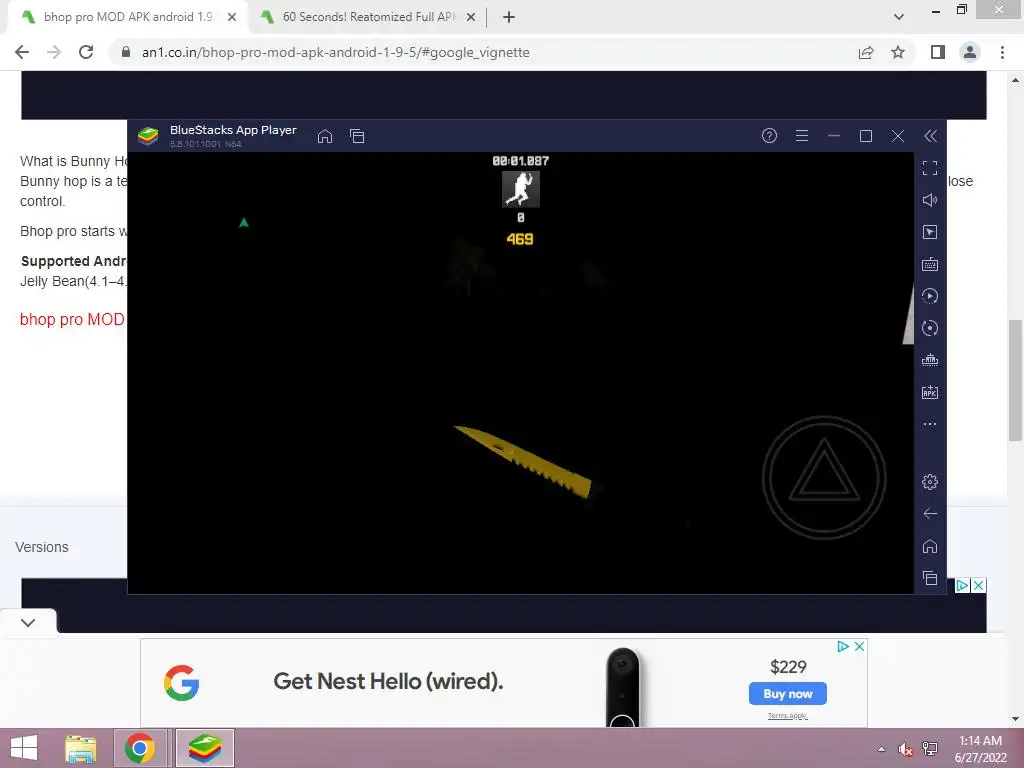Open a new Chrome tab
The height and width of the screenshot is (768, 1024).
509,18
